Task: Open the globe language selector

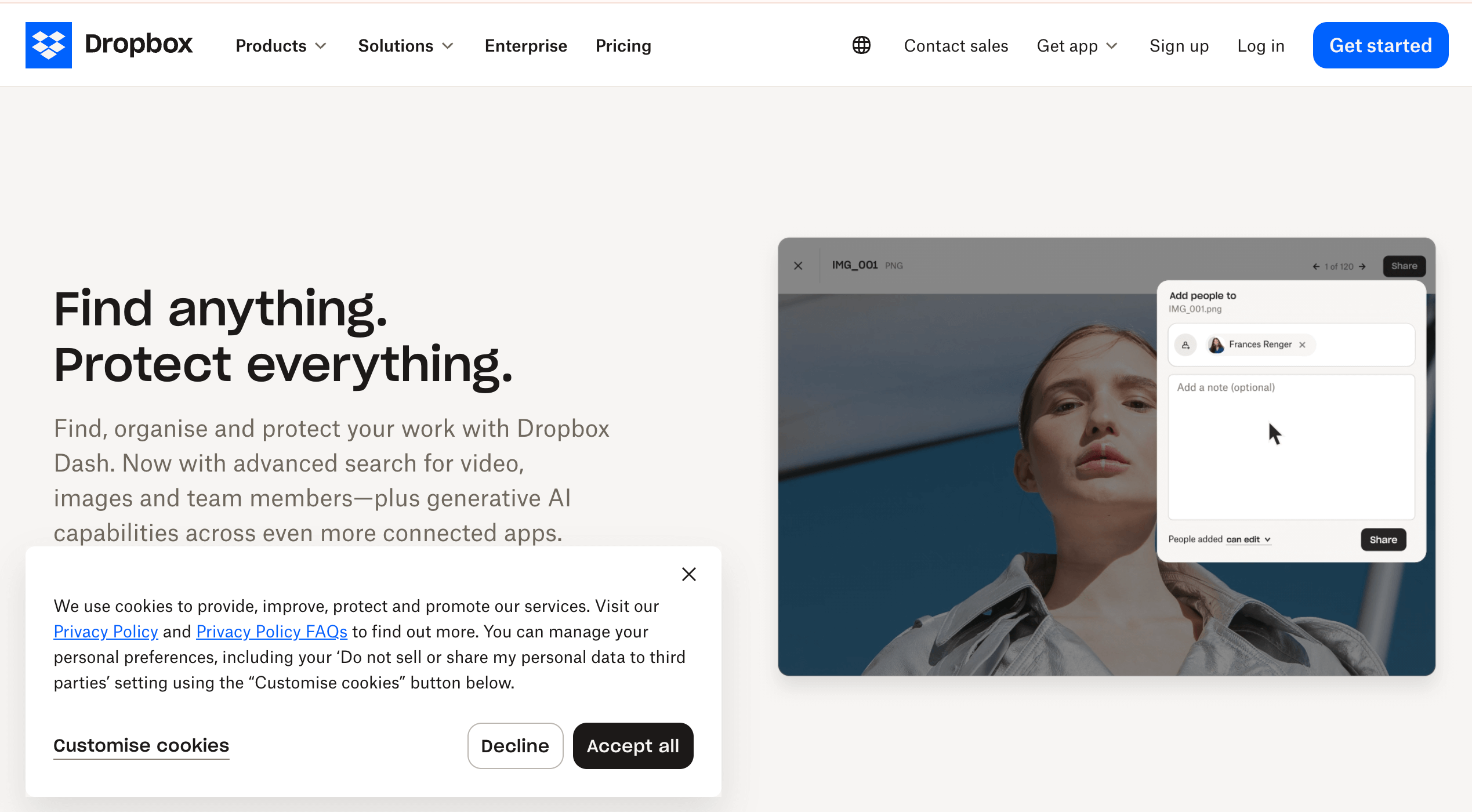Action: click(x=861, y=45)
